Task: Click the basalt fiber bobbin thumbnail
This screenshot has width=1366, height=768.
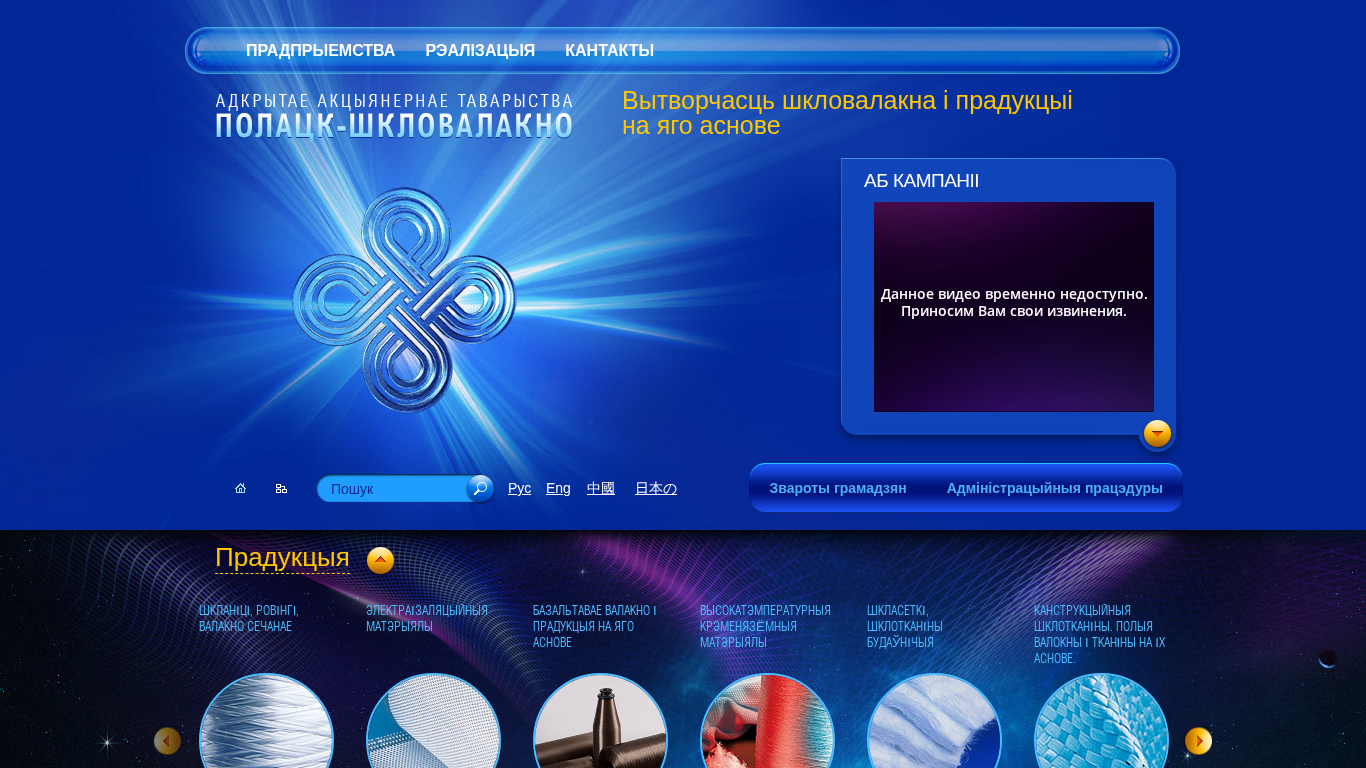Action: click(x=600, y=721)
